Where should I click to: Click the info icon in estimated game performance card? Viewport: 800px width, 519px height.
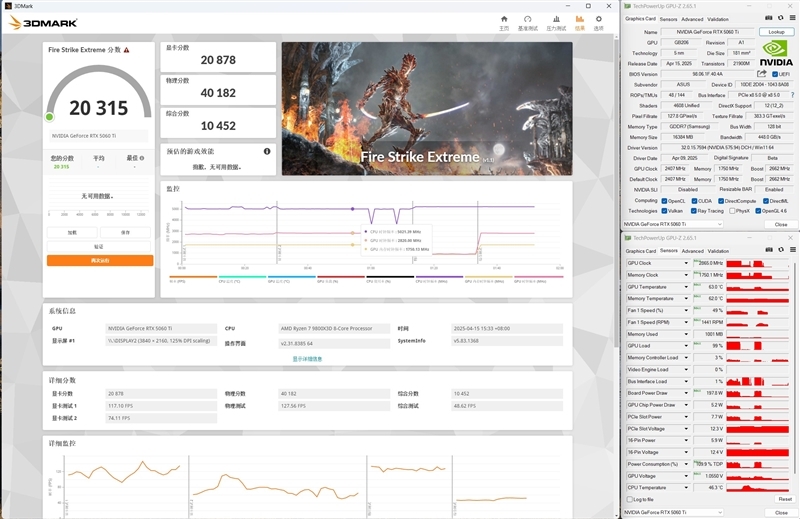point(267,152)
